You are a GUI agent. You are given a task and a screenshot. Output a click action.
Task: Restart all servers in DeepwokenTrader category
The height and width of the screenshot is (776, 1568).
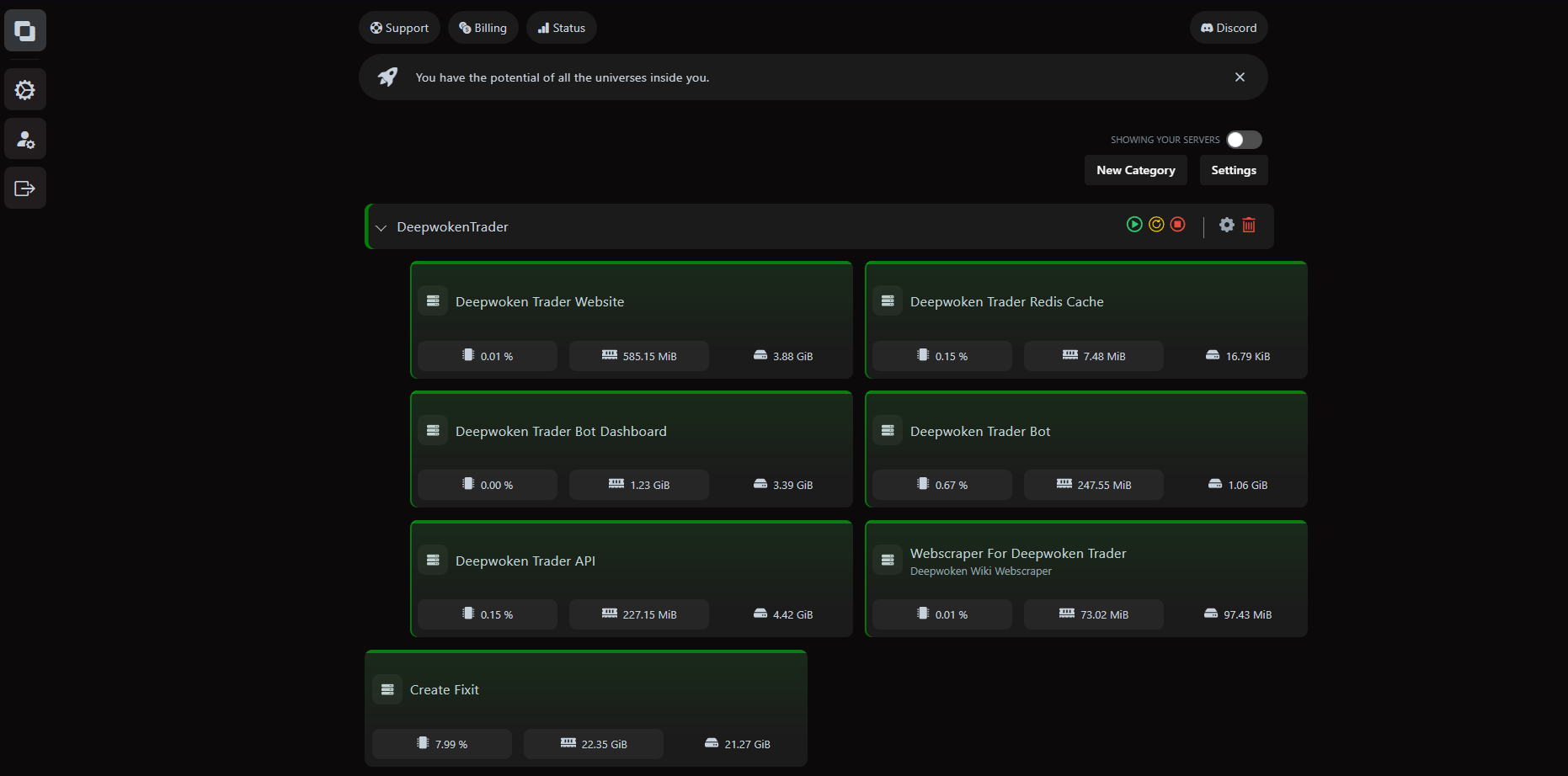pyautogui.click(x=1156, y=224)
